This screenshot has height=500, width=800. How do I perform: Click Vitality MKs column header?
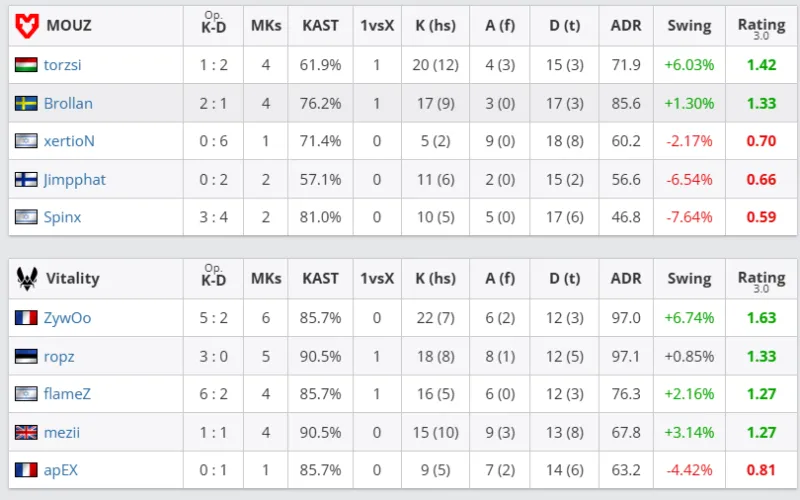(x=266, y=279)
